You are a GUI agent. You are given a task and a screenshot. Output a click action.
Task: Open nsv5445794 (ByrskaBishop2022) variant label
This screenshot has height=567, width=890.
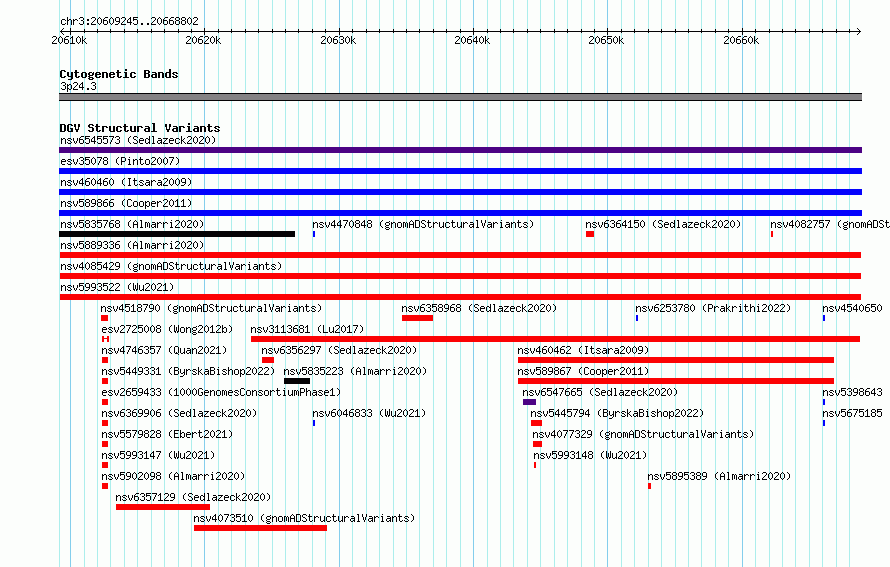(617, 413)
